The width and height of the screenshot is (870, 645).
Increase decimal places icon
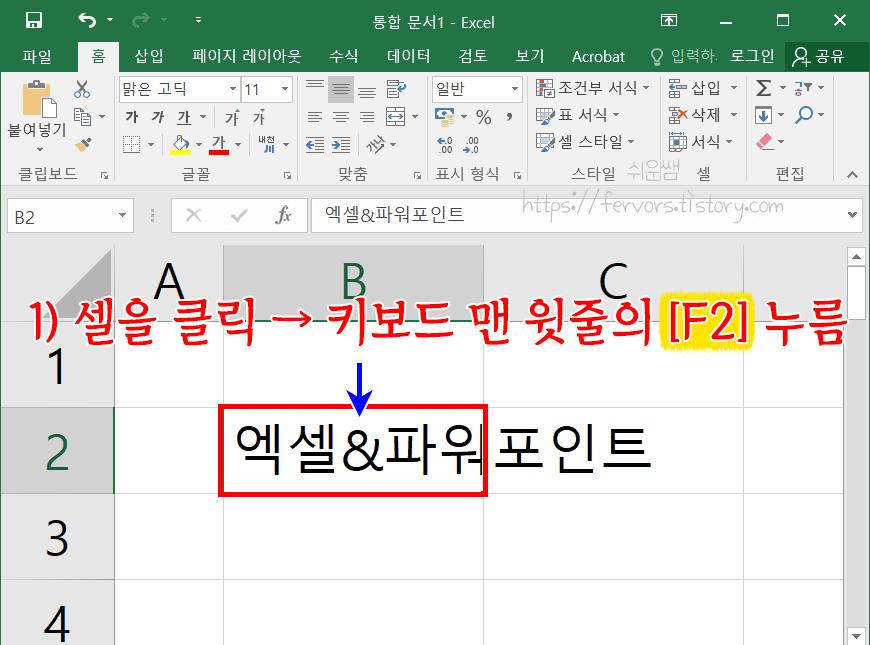pyautogui.click(x=445, y=145)
